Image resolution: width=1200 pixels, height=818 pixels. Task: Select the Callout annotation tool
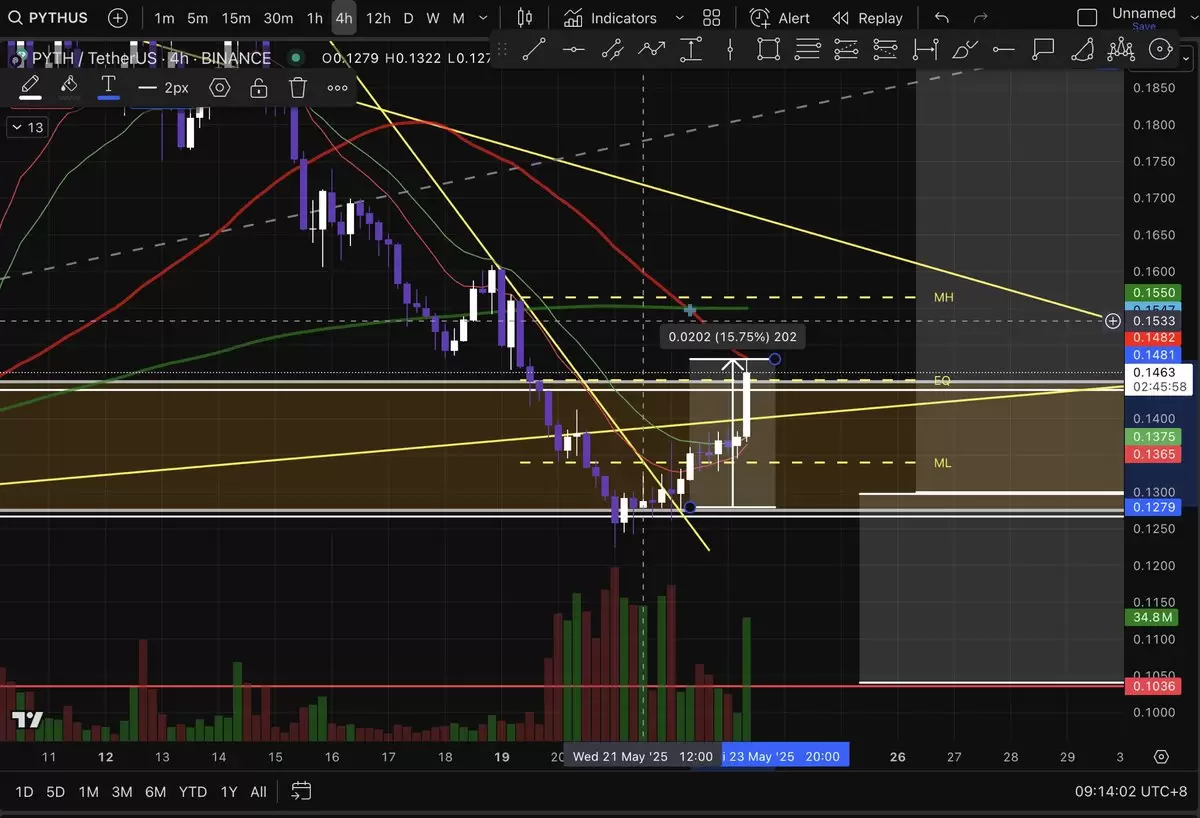(x=1043, y=49)
